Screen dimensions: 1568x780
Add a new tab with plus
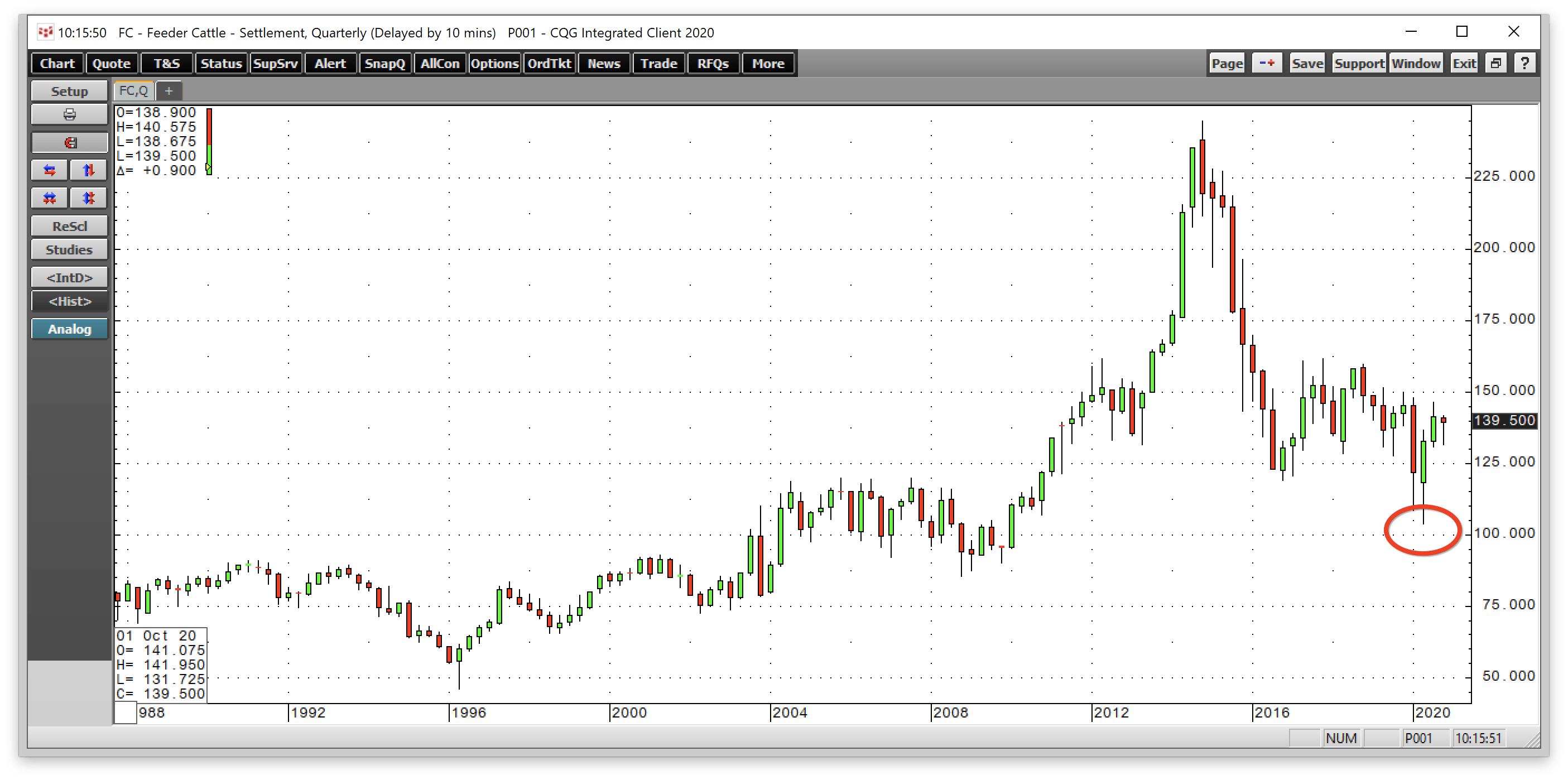click(x=169, y=90)
